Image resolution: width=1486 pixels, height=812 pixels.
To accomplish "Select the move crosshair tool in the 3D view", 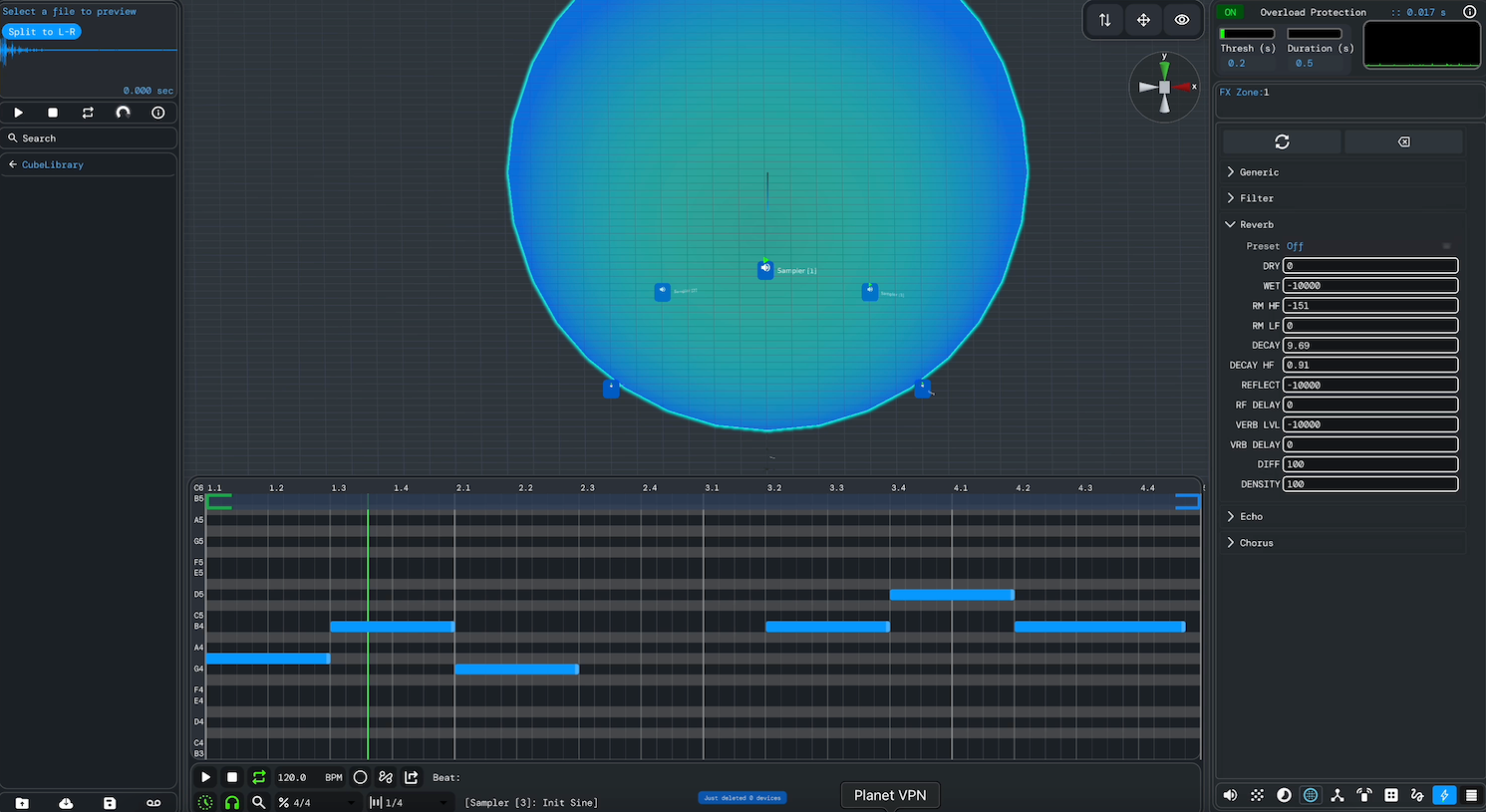I will point(1143,20).
